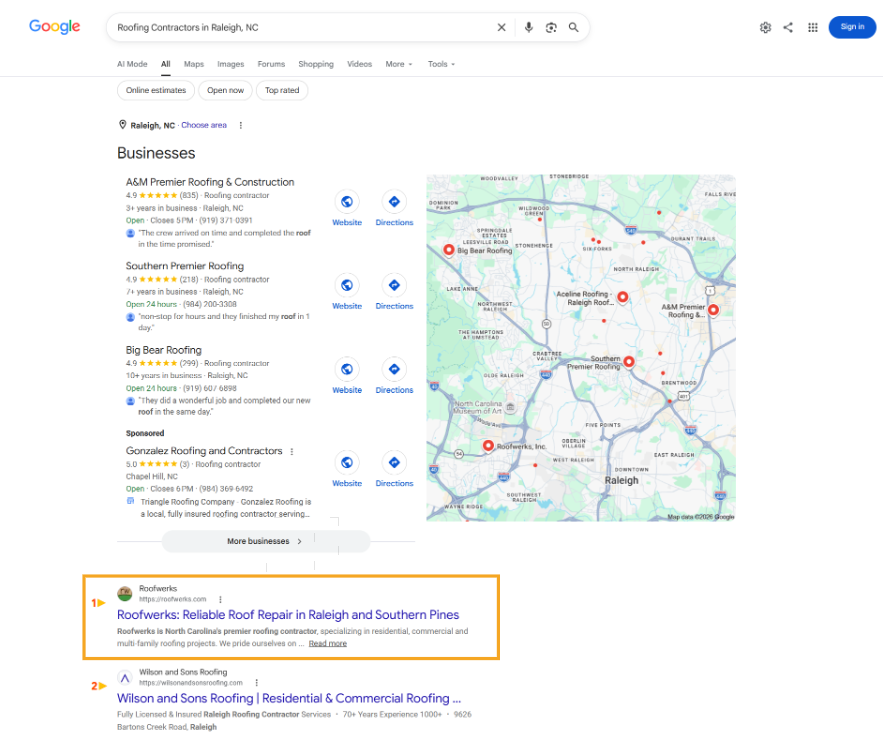
Task: Select the All results tab
Action: pyautogui.click(x=166, y=64)
